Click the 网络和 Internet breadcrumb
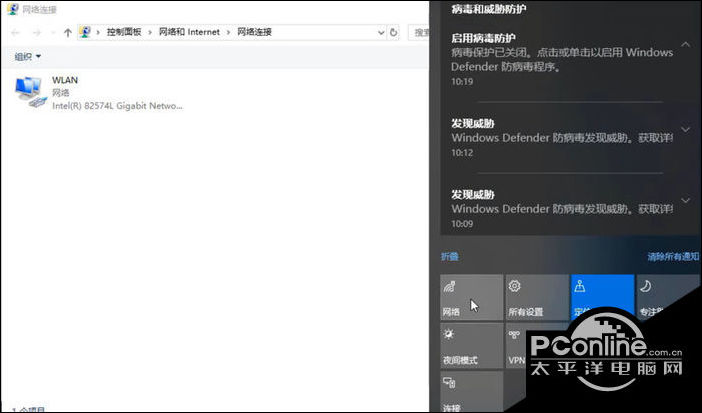 point(189,32)
